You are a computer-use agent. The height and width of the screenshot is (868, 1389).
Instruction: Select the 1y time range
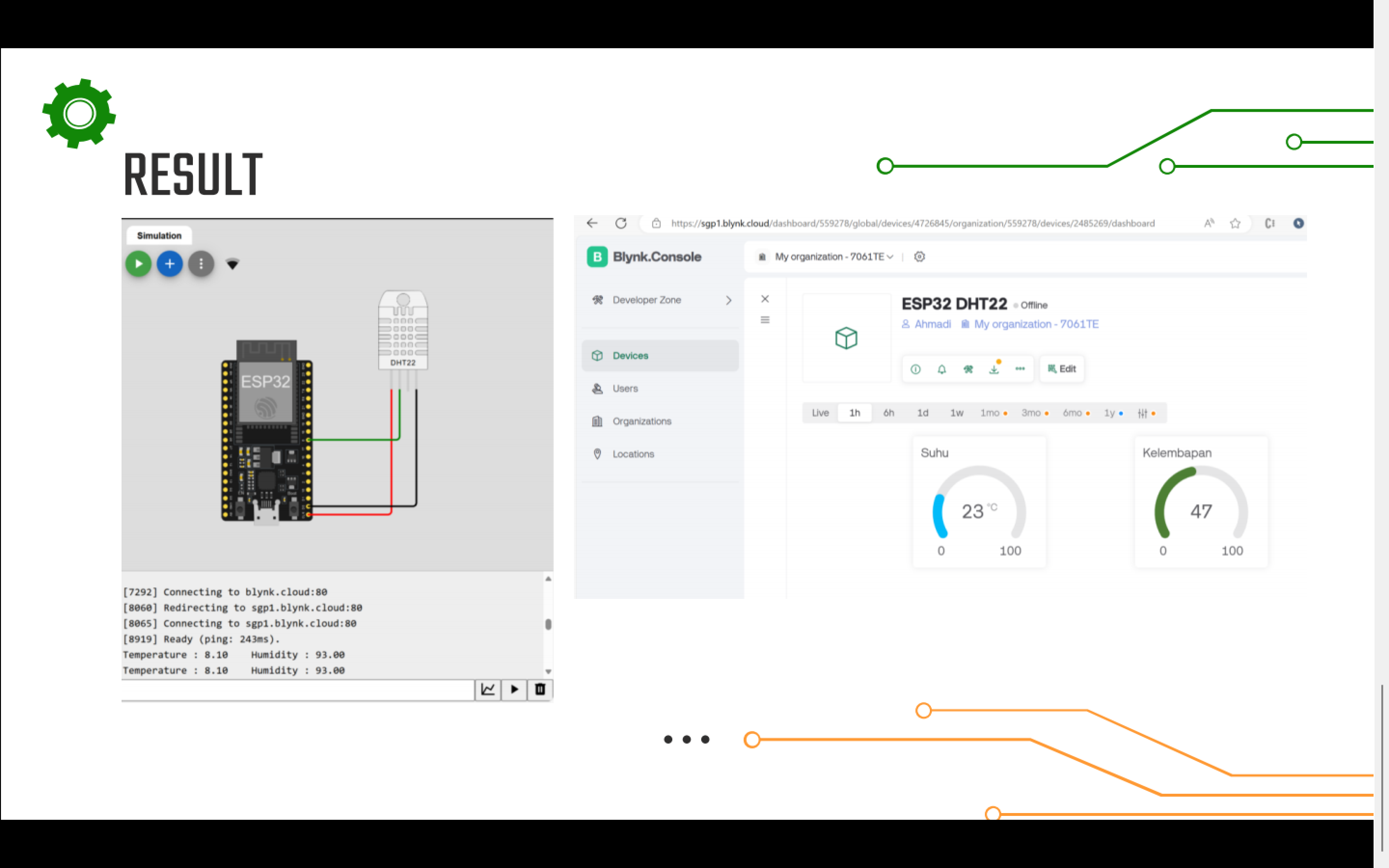1114,413
